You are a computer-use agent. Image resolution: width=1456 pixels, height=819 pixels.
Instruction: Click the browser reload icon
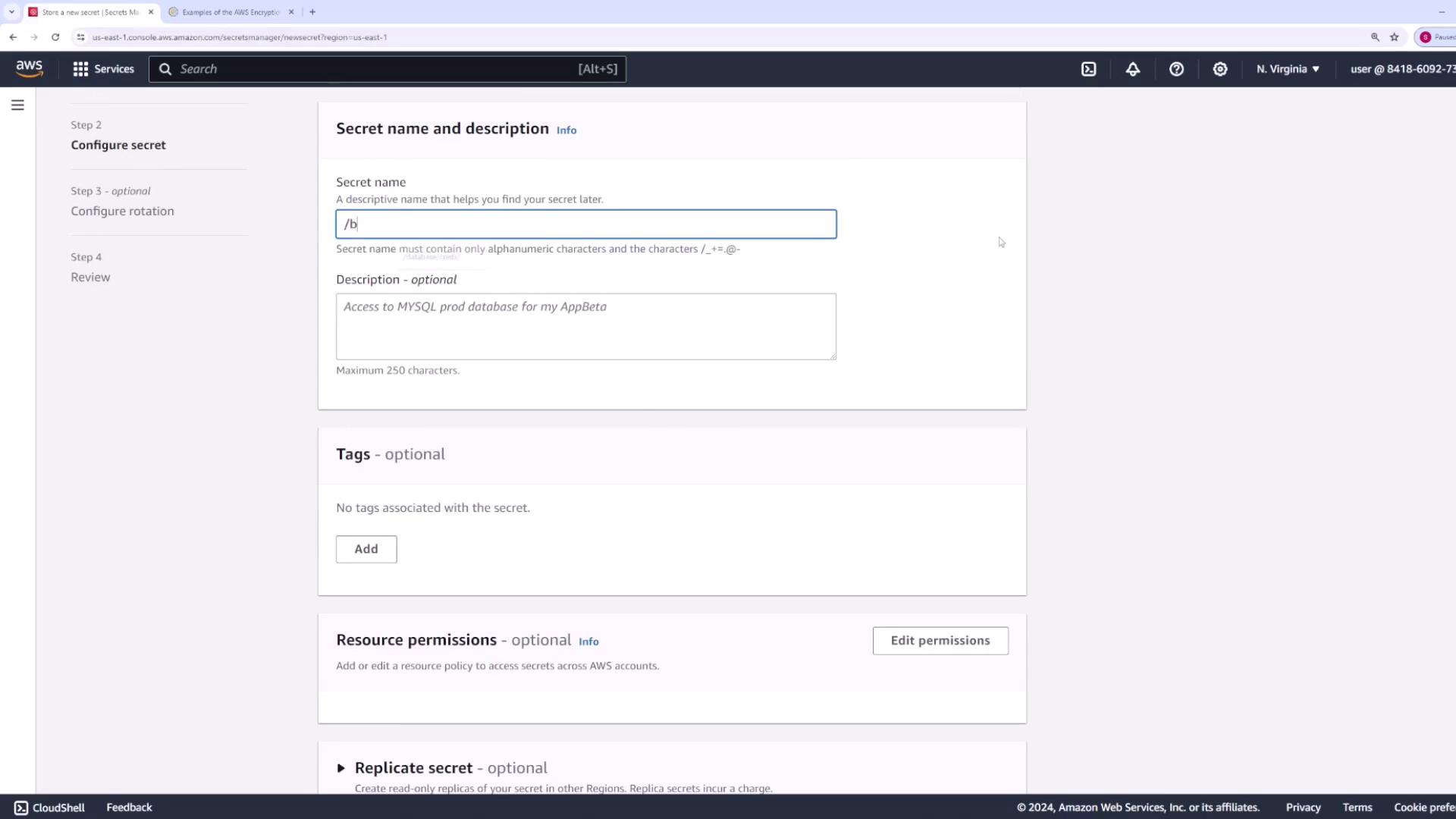55,37
